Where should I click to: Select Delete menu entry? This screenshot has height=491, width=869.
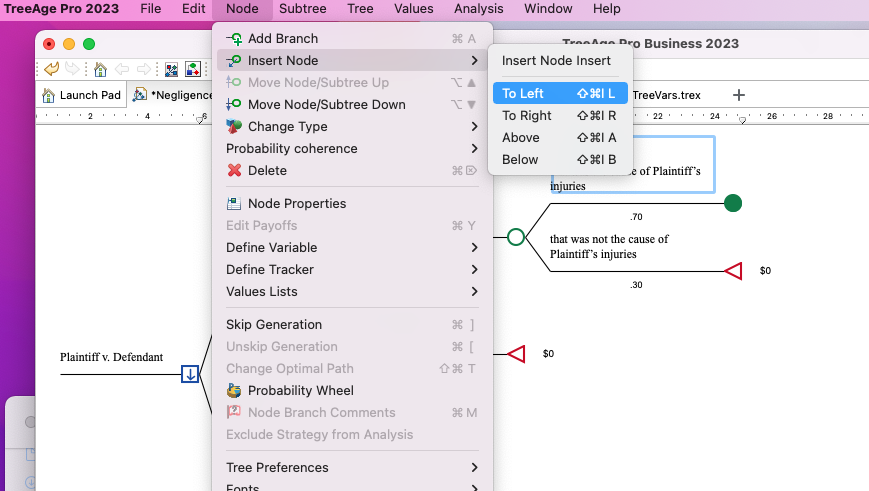coord(352,170)
